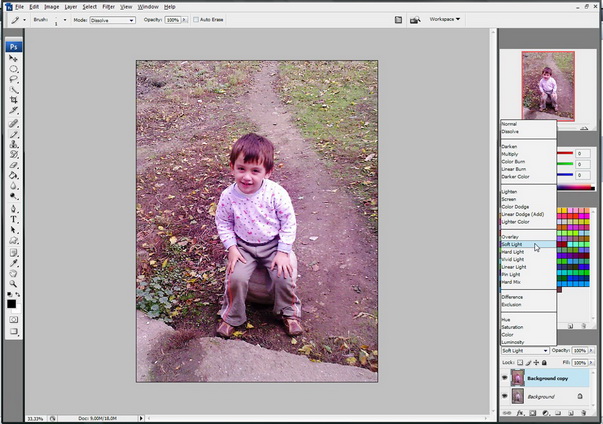Open the layer blend mode dropdown

tap(525, 351)
